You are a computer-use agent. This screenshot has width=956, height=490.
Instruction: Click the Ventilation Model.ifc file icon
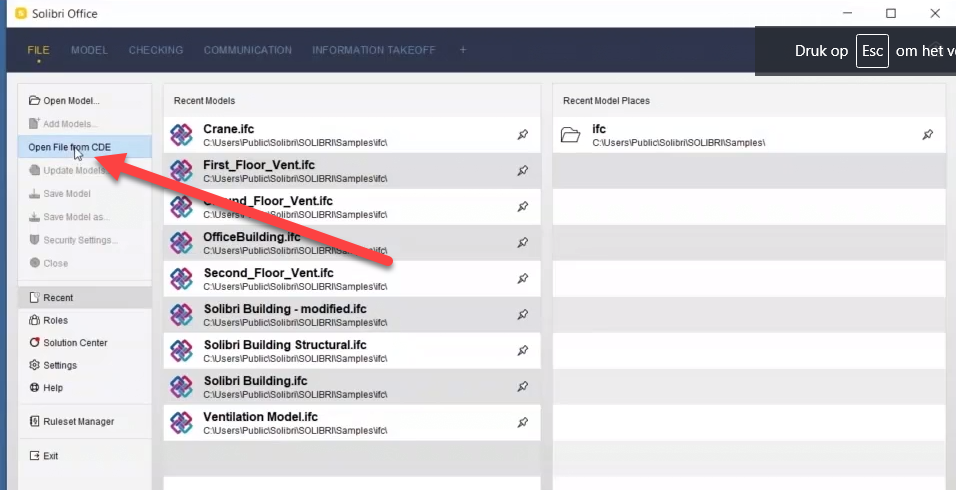(181, 423)
